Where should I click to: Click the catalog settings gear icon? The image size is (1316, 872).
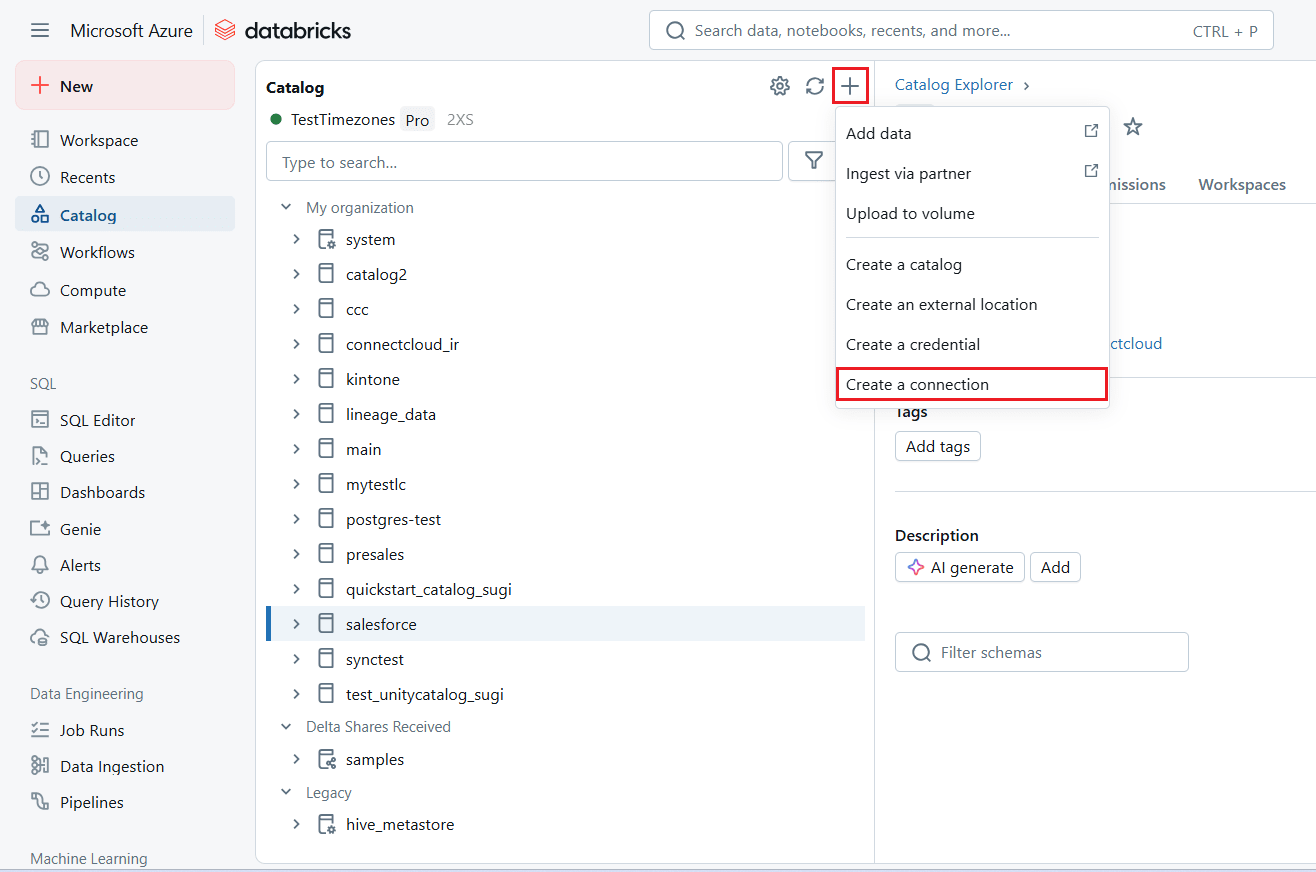[779, 86]
